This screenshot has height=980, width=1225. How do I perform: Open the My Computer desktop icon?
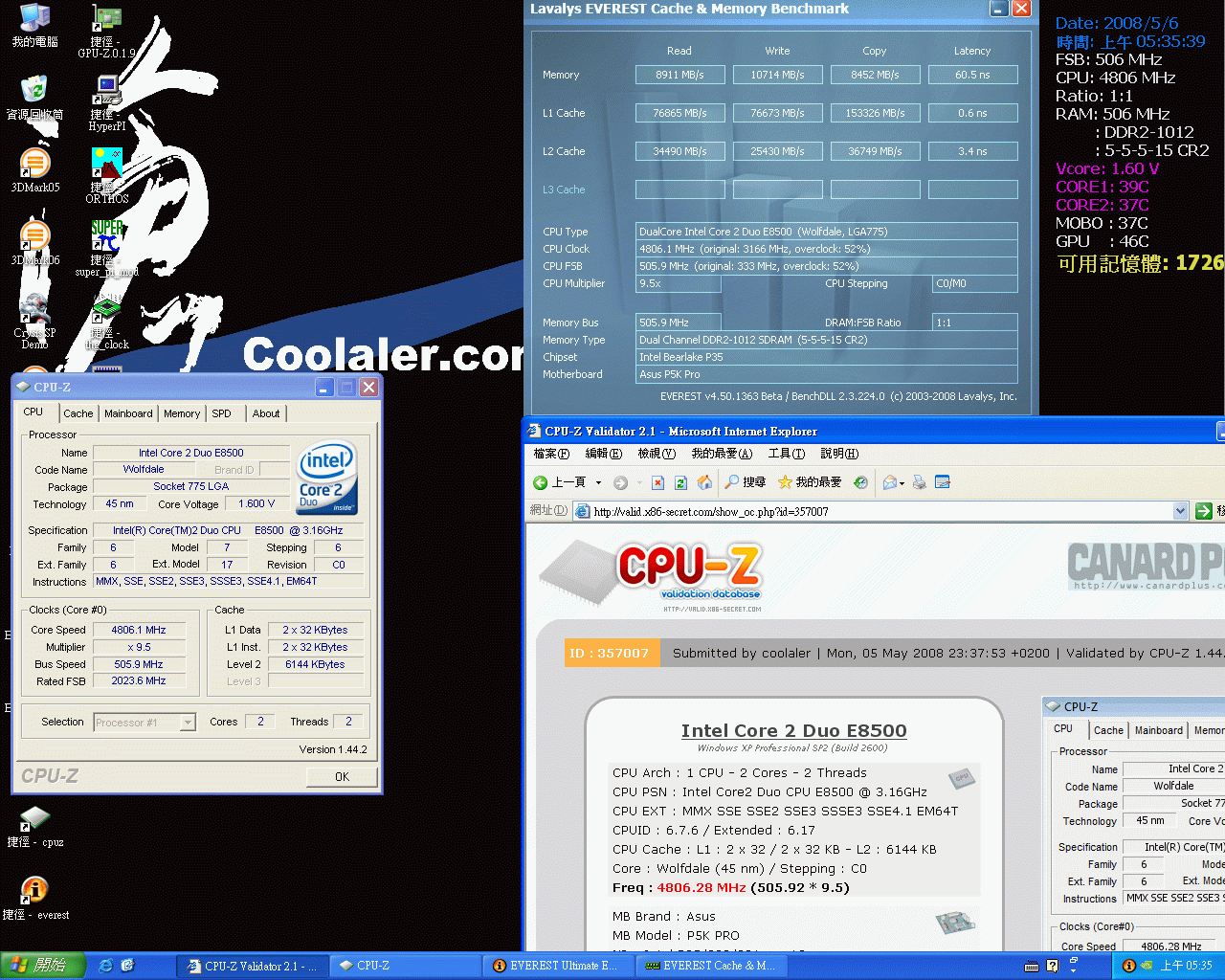pyautogui.click(x=34, y=25)
